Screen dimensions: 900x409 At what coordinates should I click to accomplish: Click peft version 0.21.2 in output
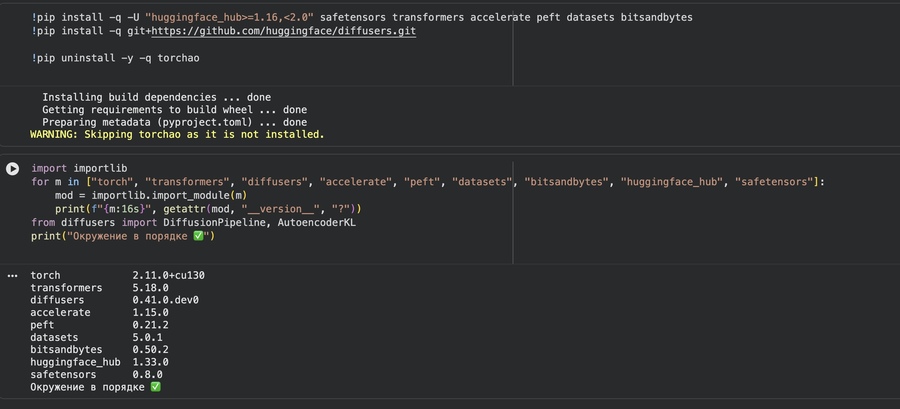(x=150, y=325)
